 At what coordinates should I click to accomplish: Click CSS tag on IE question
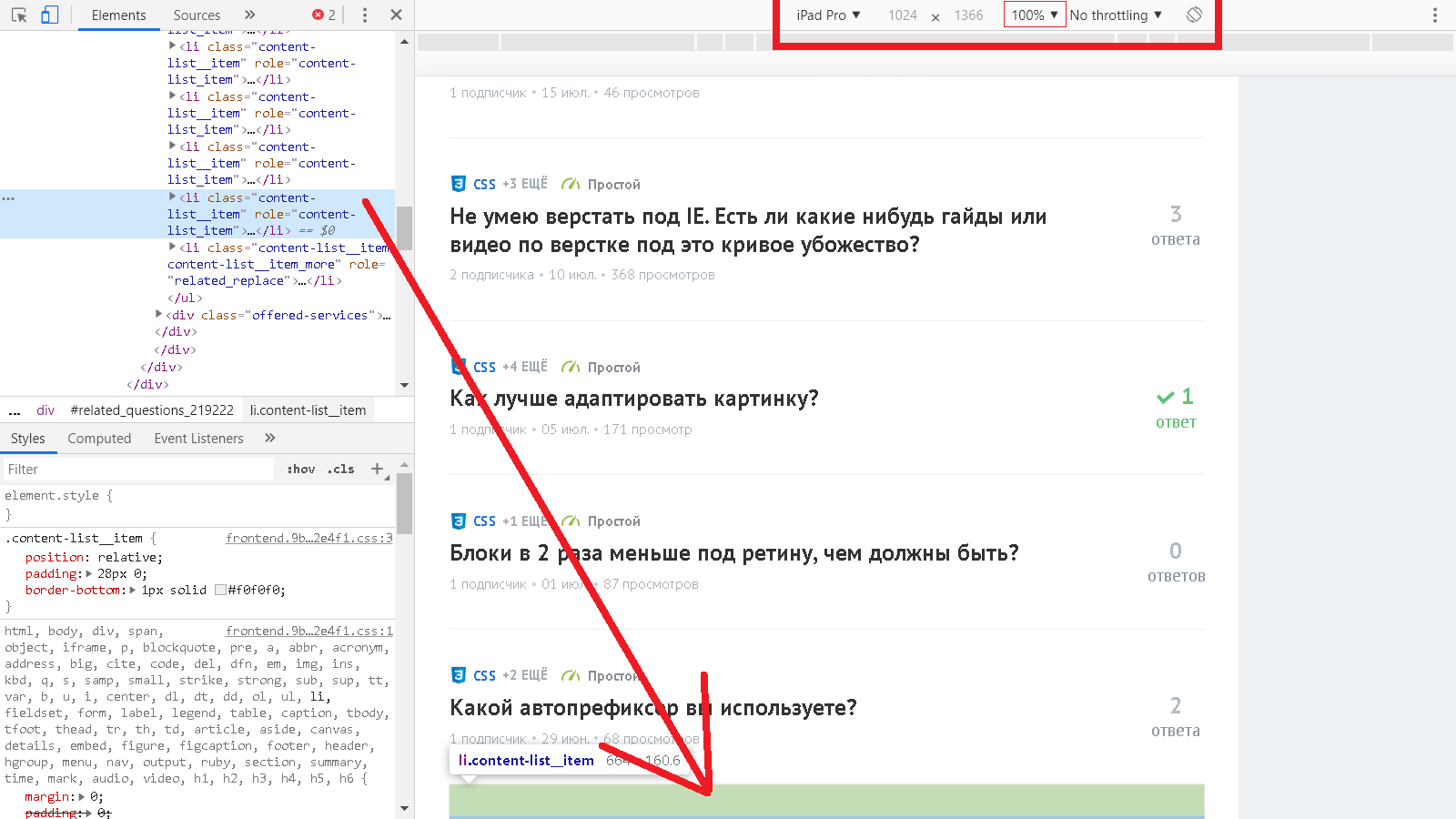(x=484, y=184)
